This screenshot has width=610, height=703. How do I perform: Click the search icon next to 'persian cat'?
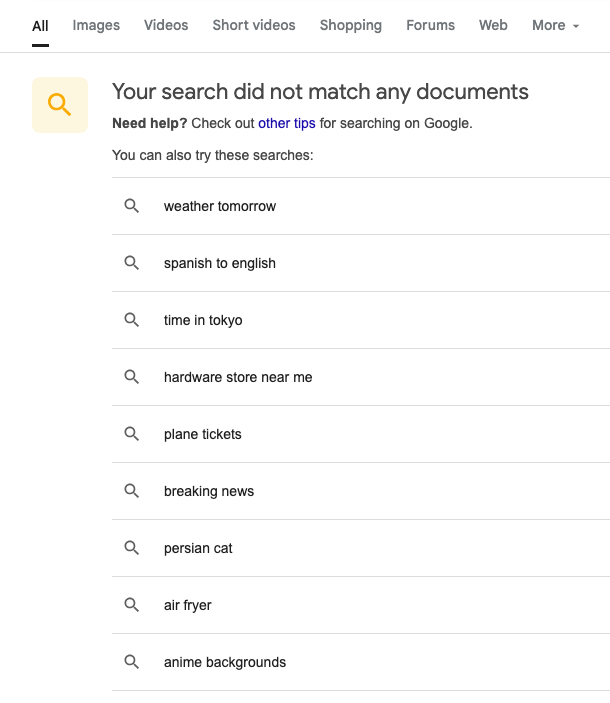pyautogui.click(x=131, y=548)
